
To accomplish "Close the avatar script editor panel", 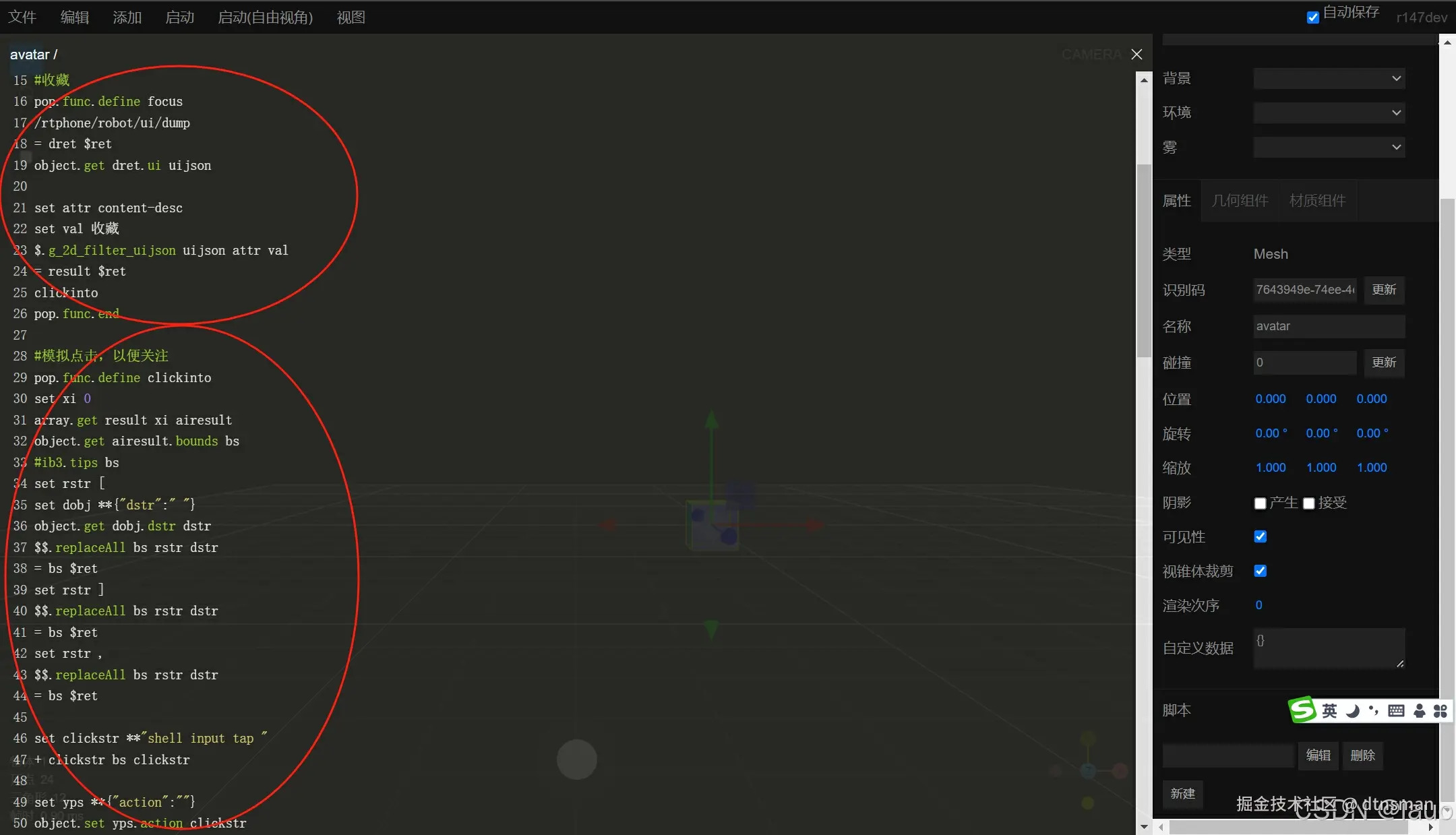I will click(x=1136, y=54).
